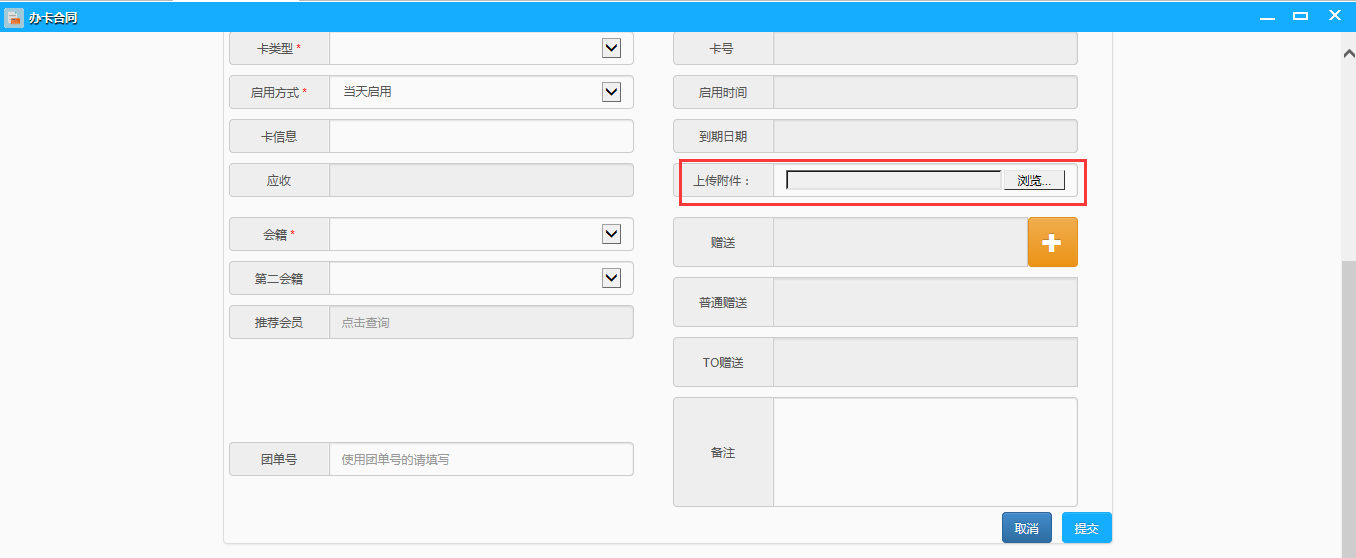
Task: Click the 应收 amount field
Action: point(481,180)
